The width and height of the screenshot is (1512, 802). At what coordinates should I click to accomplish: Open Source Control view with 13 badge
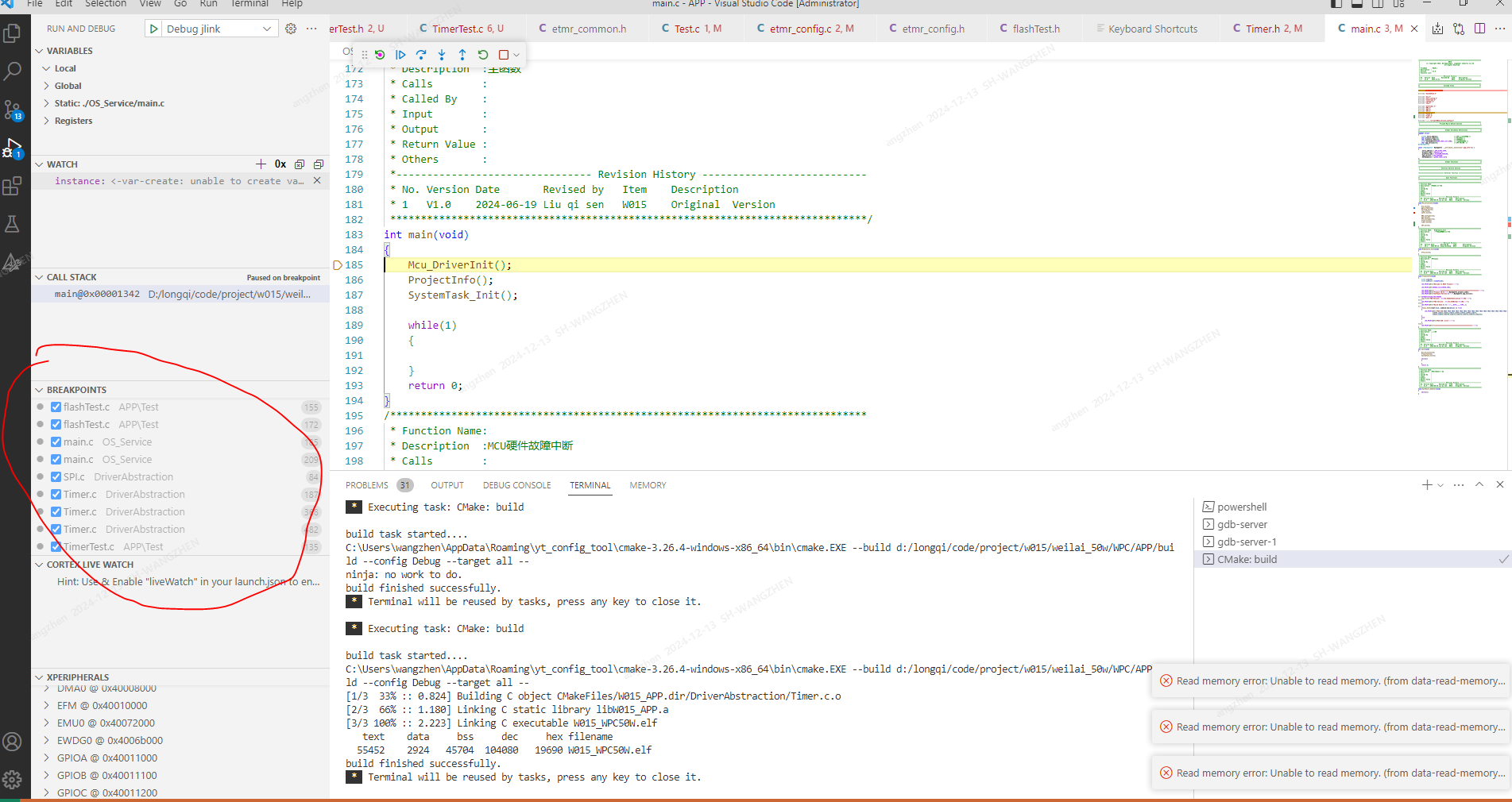(x=13, y=110)
